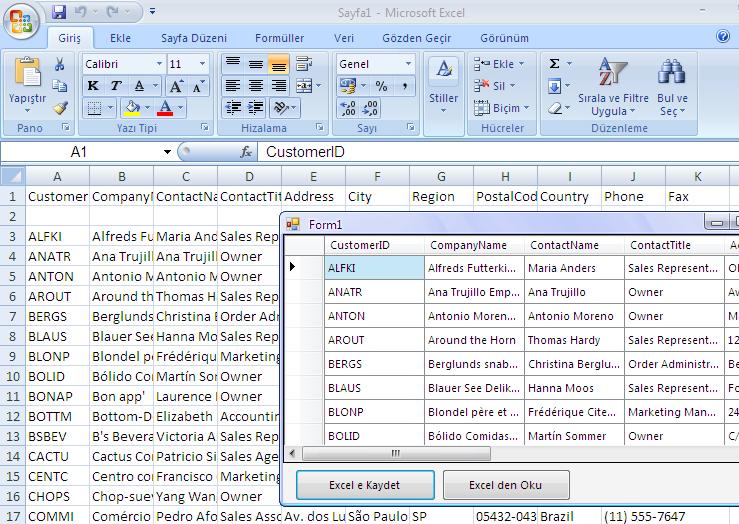Toggle middle vertical alignment

tap(256, 63)
